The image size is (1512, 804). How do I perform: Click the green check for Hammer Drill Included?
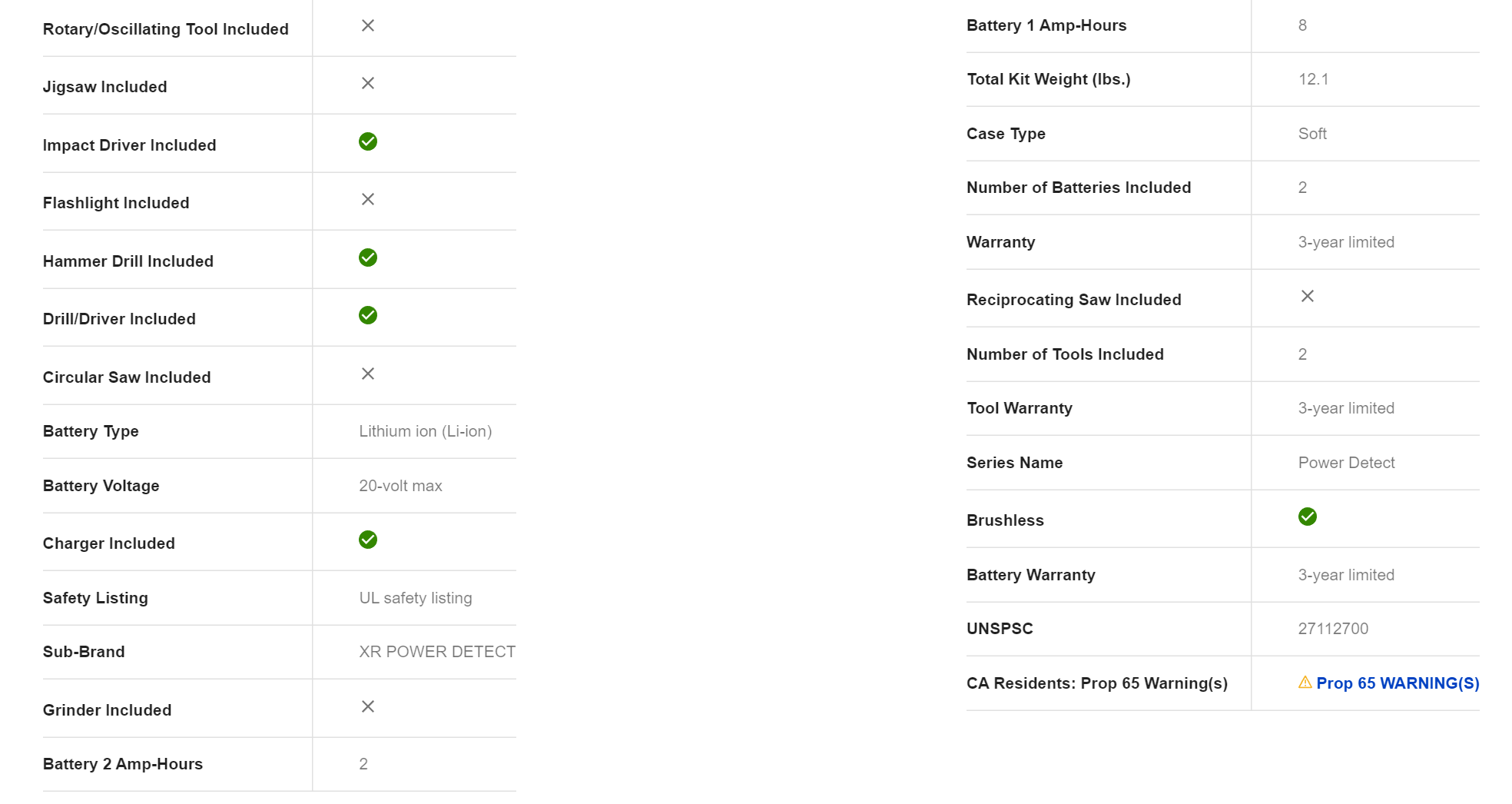point(368,257)
